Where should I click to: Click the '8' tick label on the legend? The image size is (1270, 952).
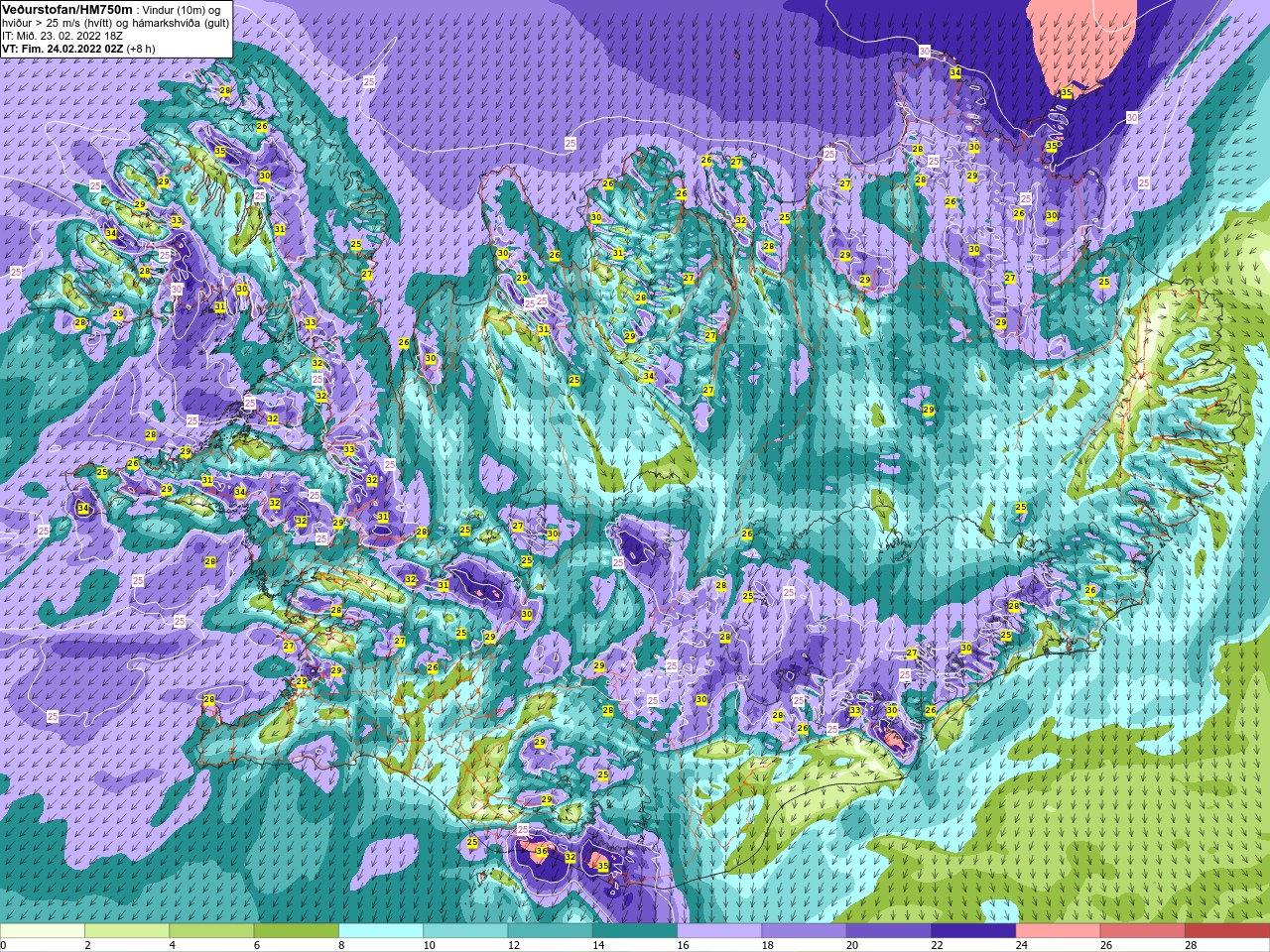click(339, 945)
